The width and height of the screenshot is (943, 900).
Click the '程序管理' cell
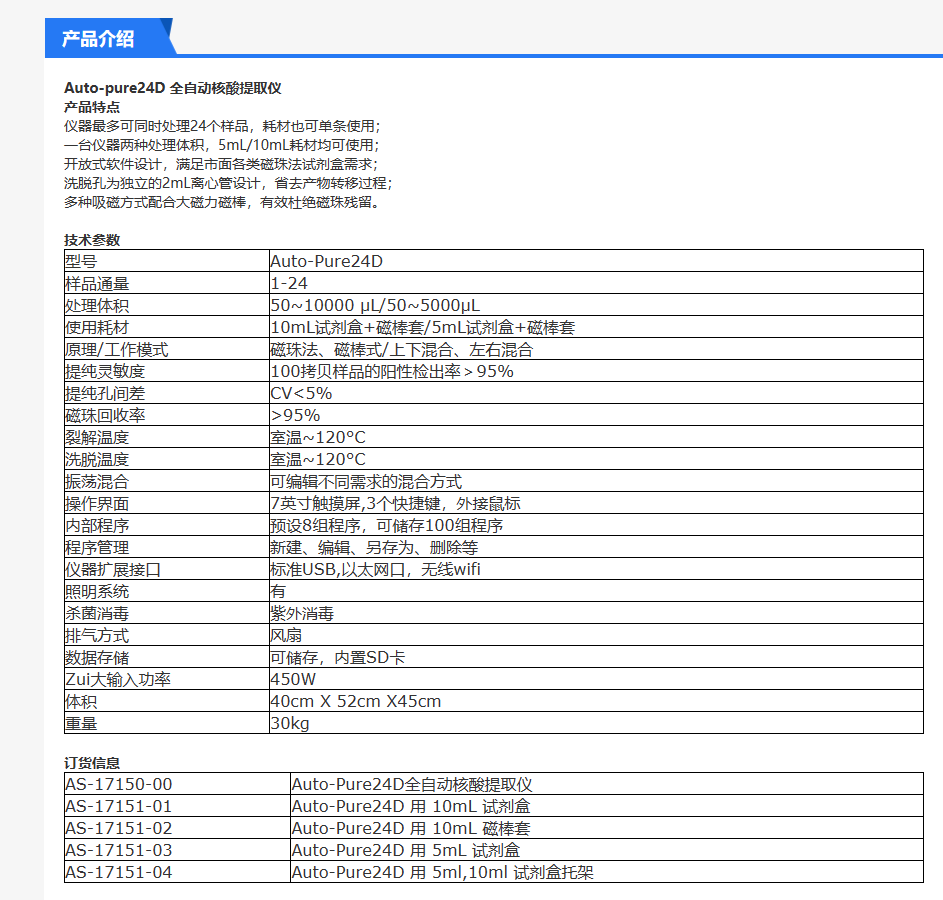pos(167,547)
